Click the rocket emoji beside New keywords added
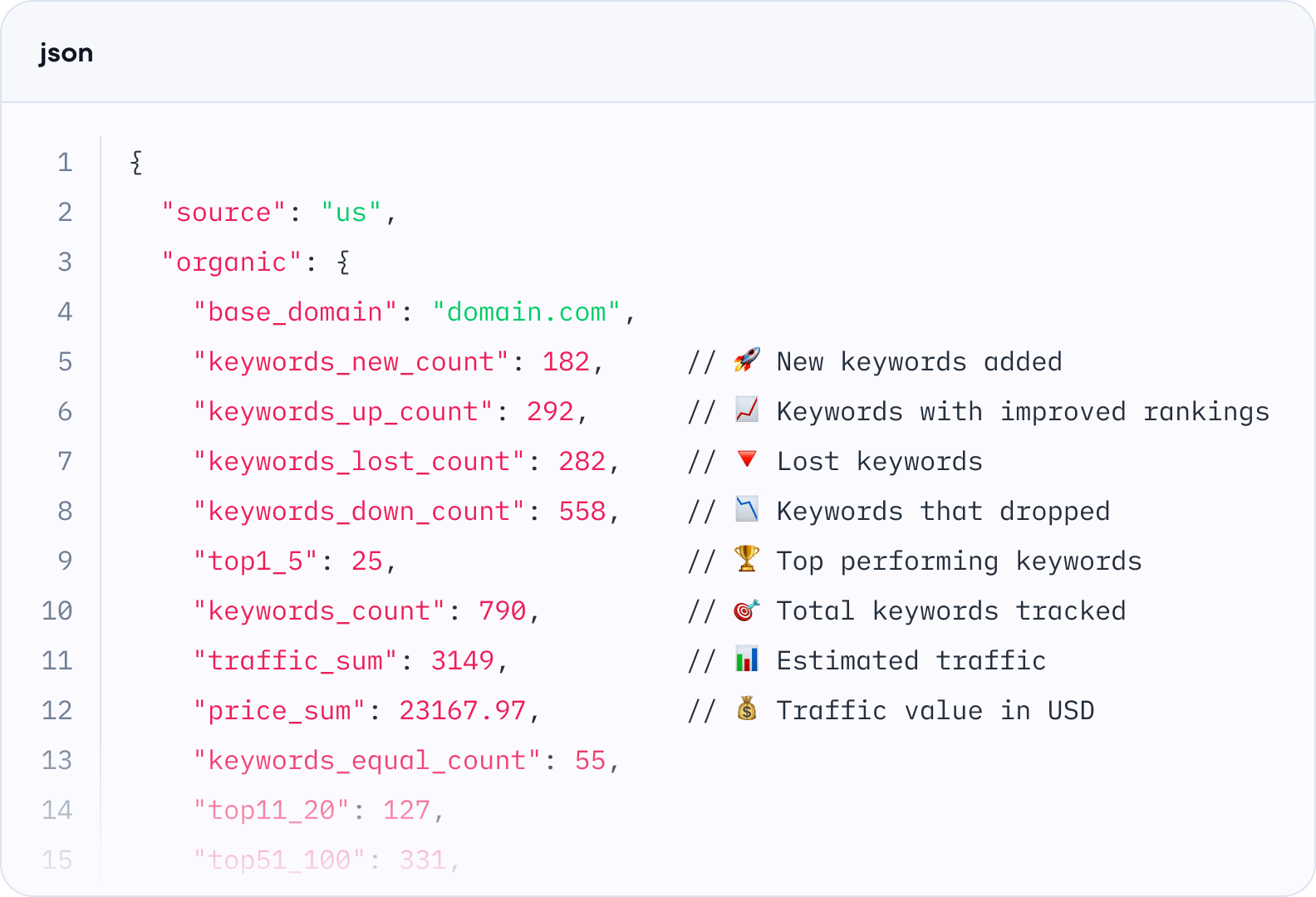Screen dimensions: 1316x897 tap(747, 360)
